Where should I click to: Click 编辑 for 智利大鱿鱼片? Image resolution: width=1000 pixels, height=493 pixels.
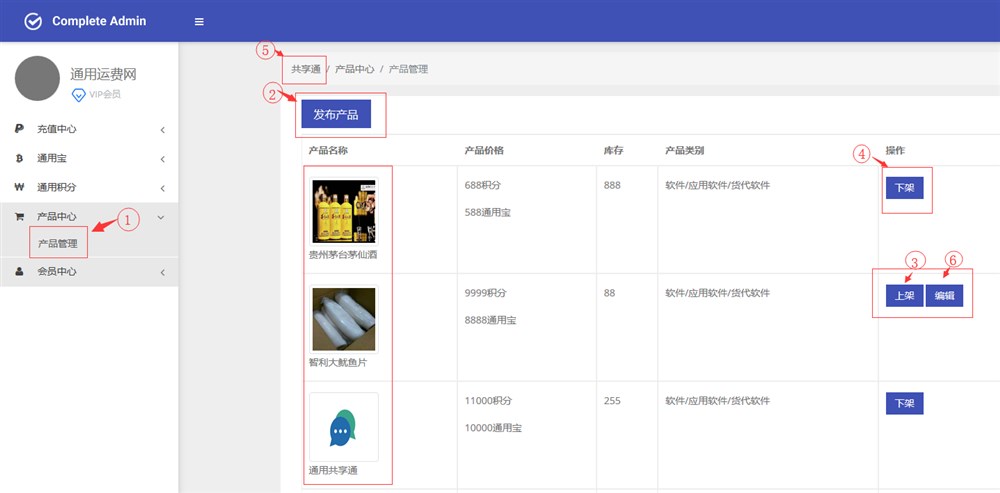(945, 296)
